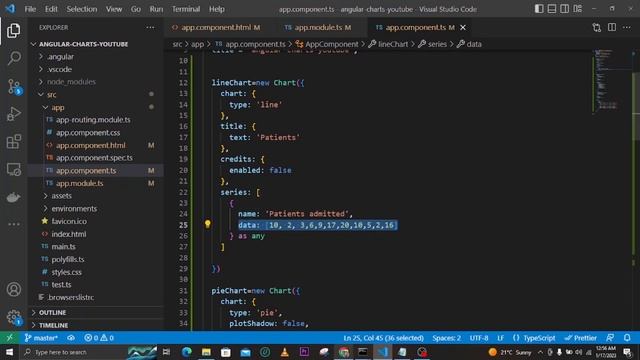640x360 pixels.
Task: Click lineChart in the breadcrumb
Action: 392,44
